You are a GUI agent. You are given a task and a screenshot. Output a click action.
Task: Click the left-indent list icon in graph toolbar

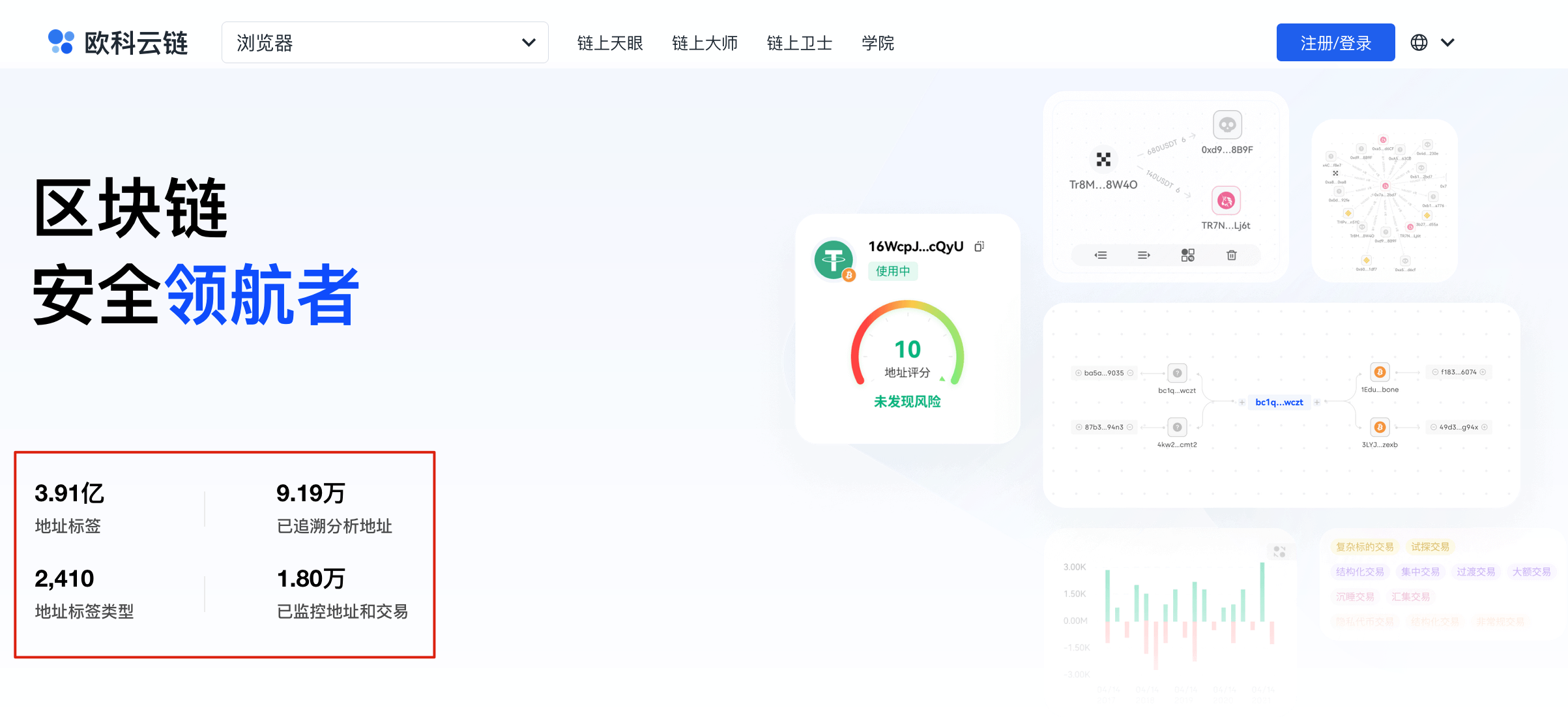click(1101, 255)
